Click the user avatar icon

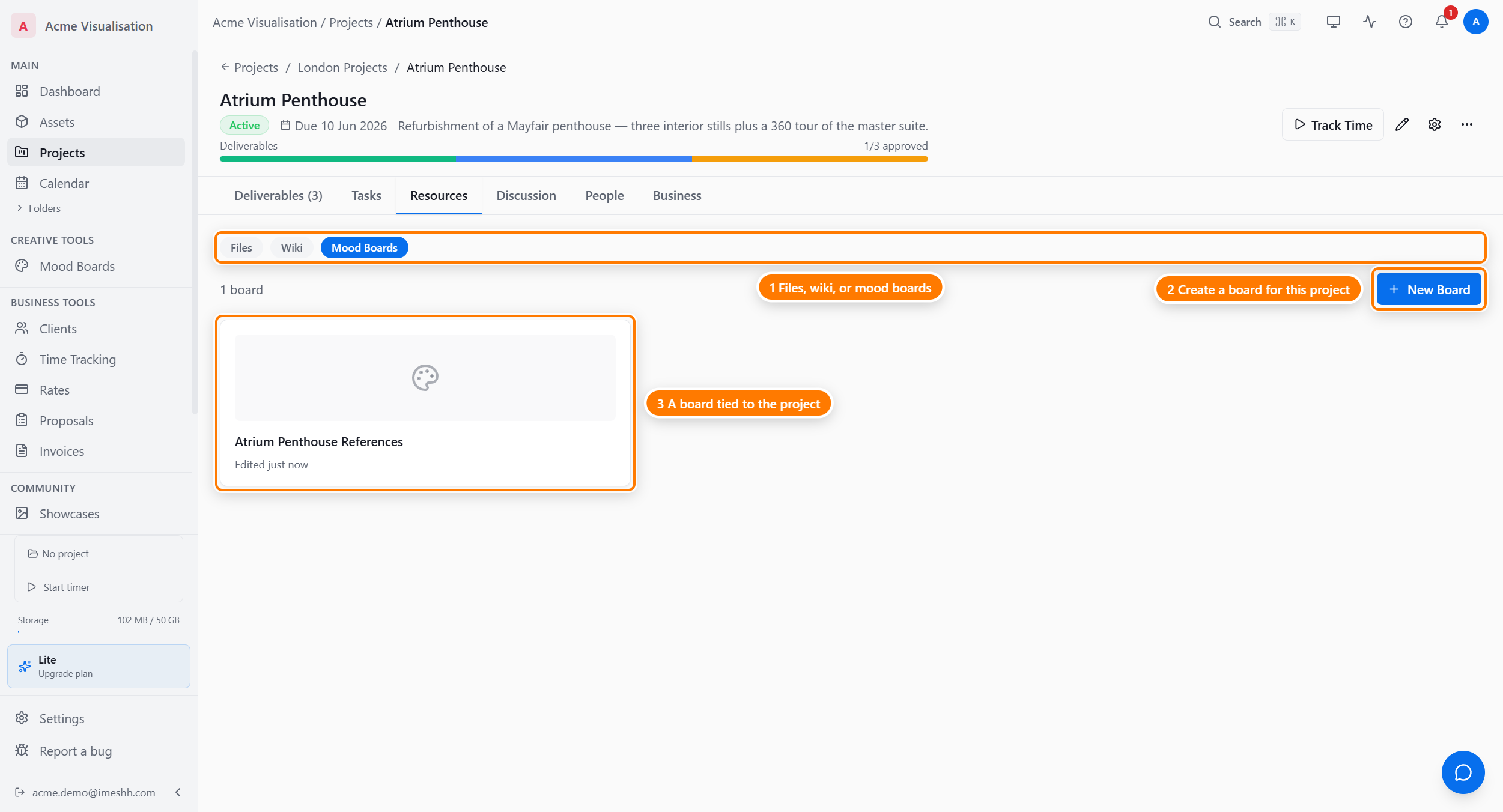point(1475,22)
